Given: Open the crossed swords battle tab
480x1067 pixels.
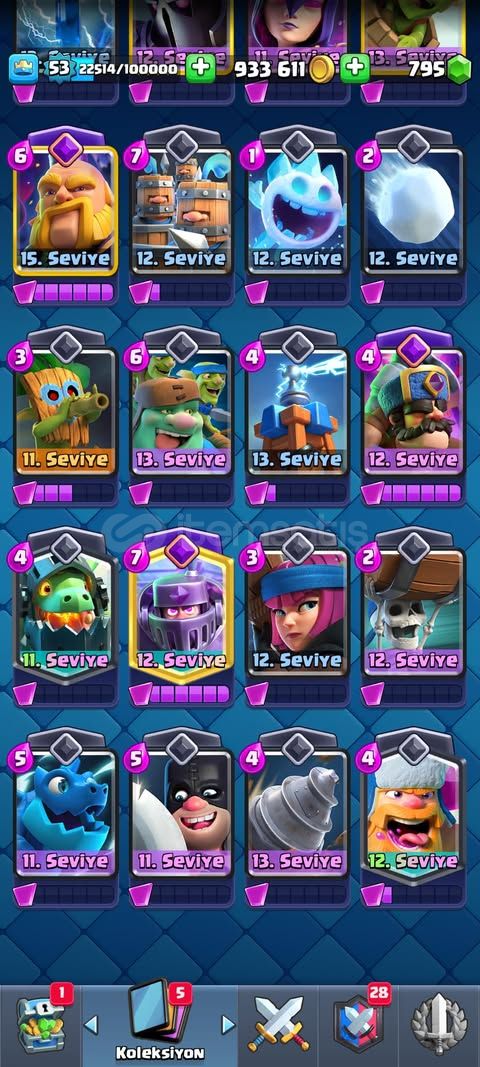Looking at the screenshot, I should point(278,1024).
